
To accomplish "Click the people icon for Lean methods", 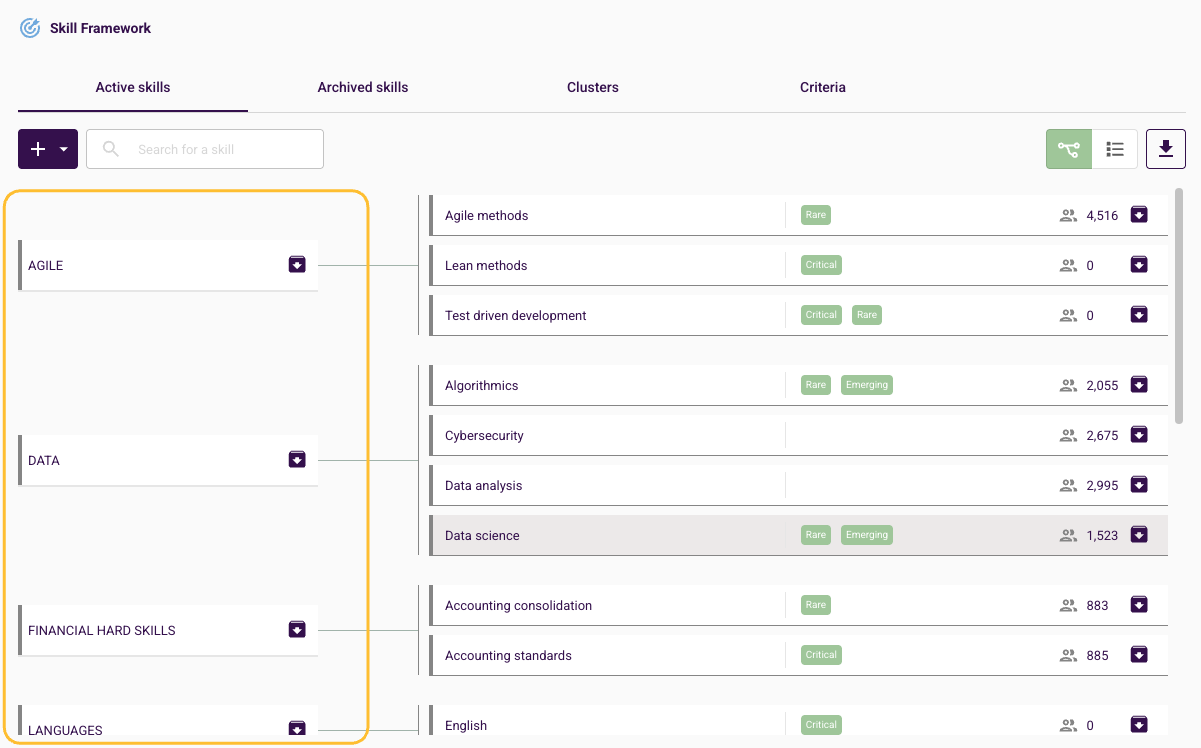I will pyautogui.click(x=1068, y=265).
